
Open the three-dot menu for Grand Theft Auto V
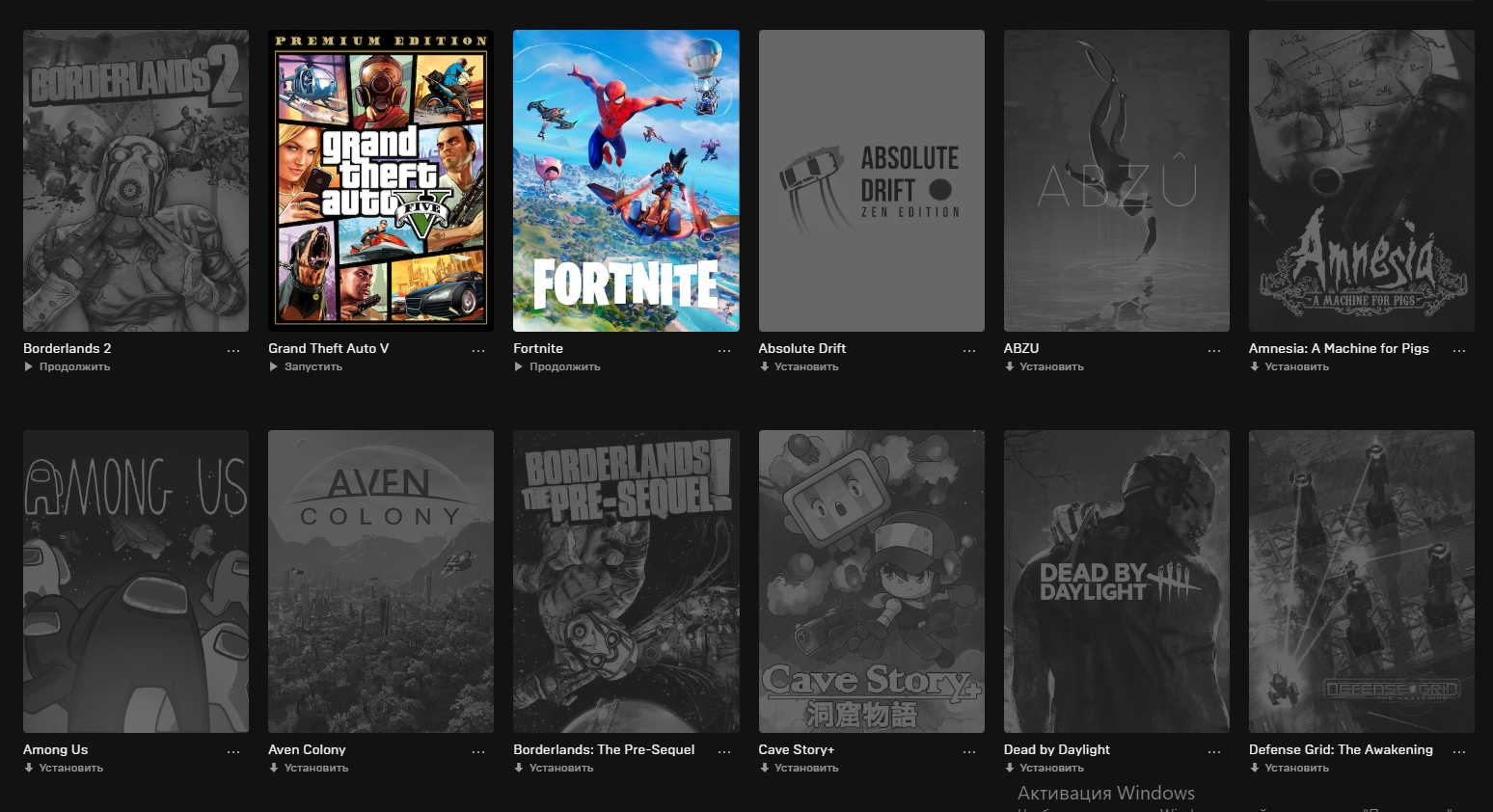click(x=478, y=351)
